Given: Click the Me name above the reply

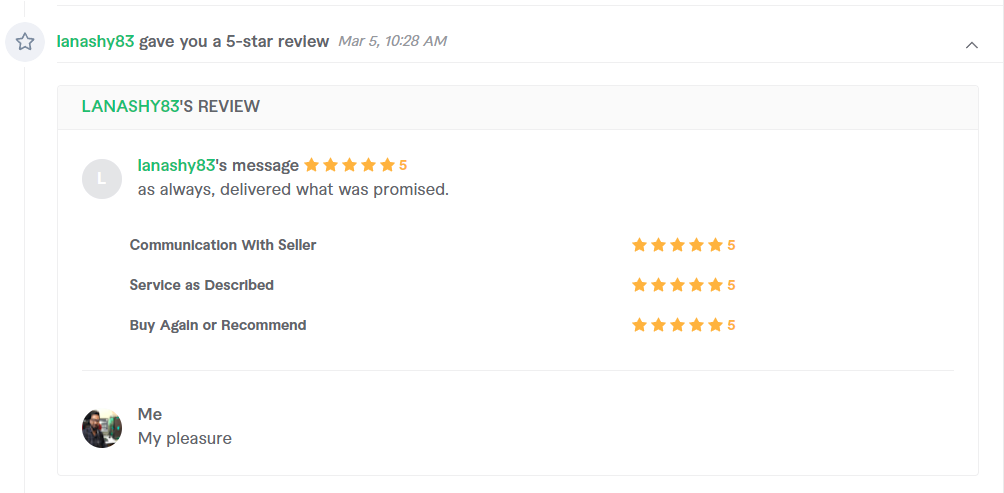Looking at the screenshot, I should click(x=150, y=414).
